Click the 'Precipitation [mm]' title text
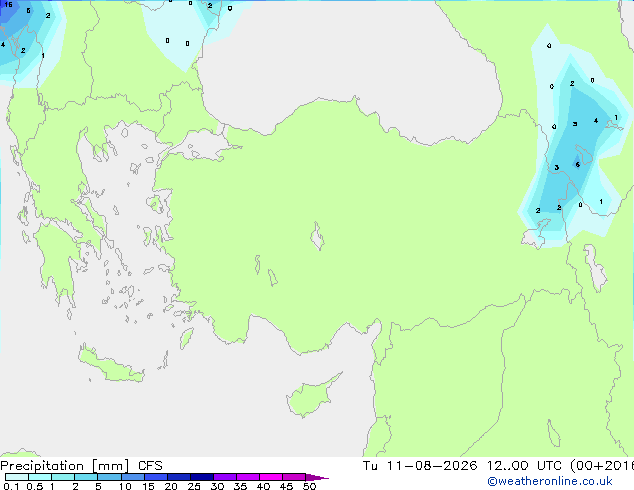Screen dimensions: 634x490 (65, 466)
